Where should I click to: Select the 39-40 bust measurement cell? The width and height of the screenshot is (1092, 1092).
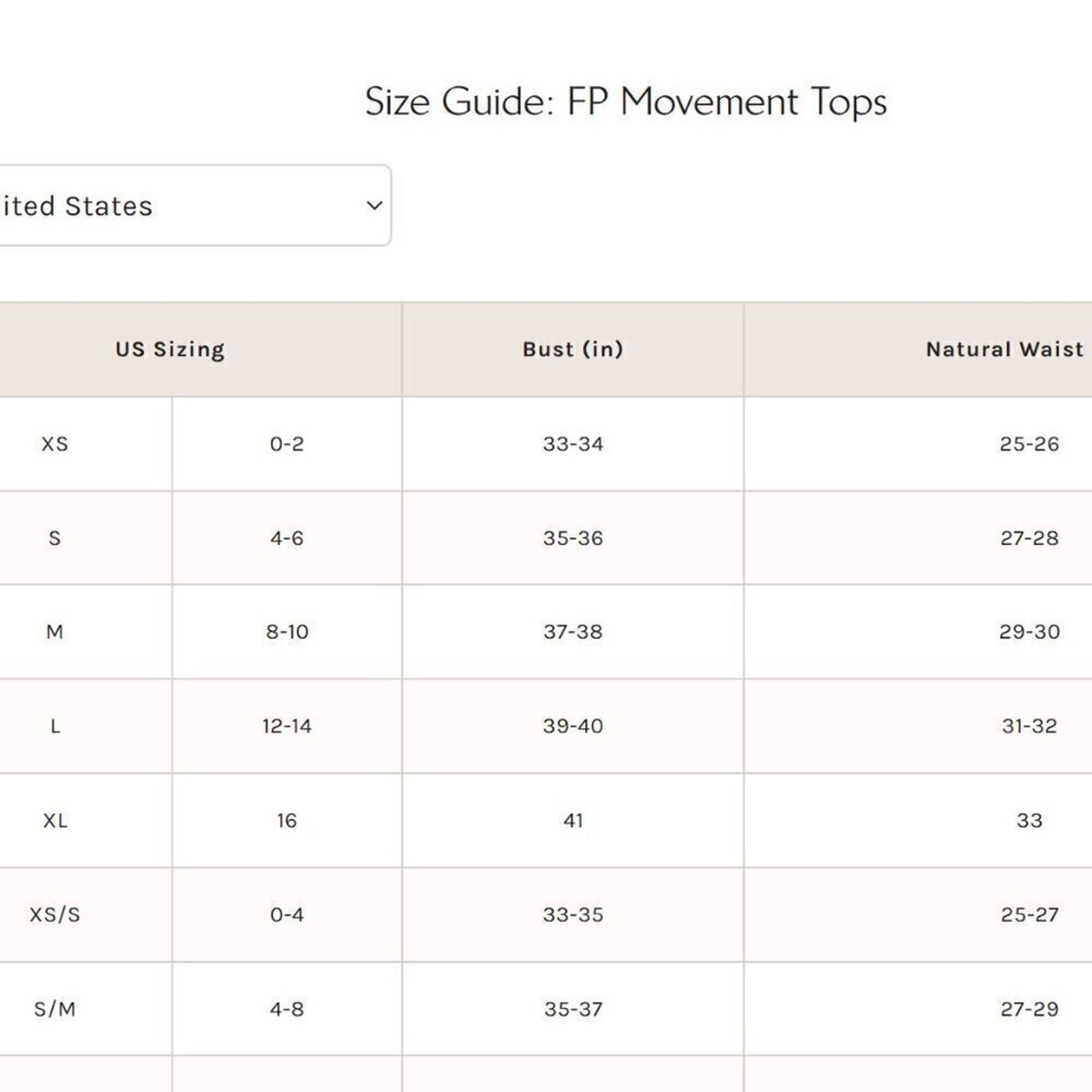(x=573, y=726)
